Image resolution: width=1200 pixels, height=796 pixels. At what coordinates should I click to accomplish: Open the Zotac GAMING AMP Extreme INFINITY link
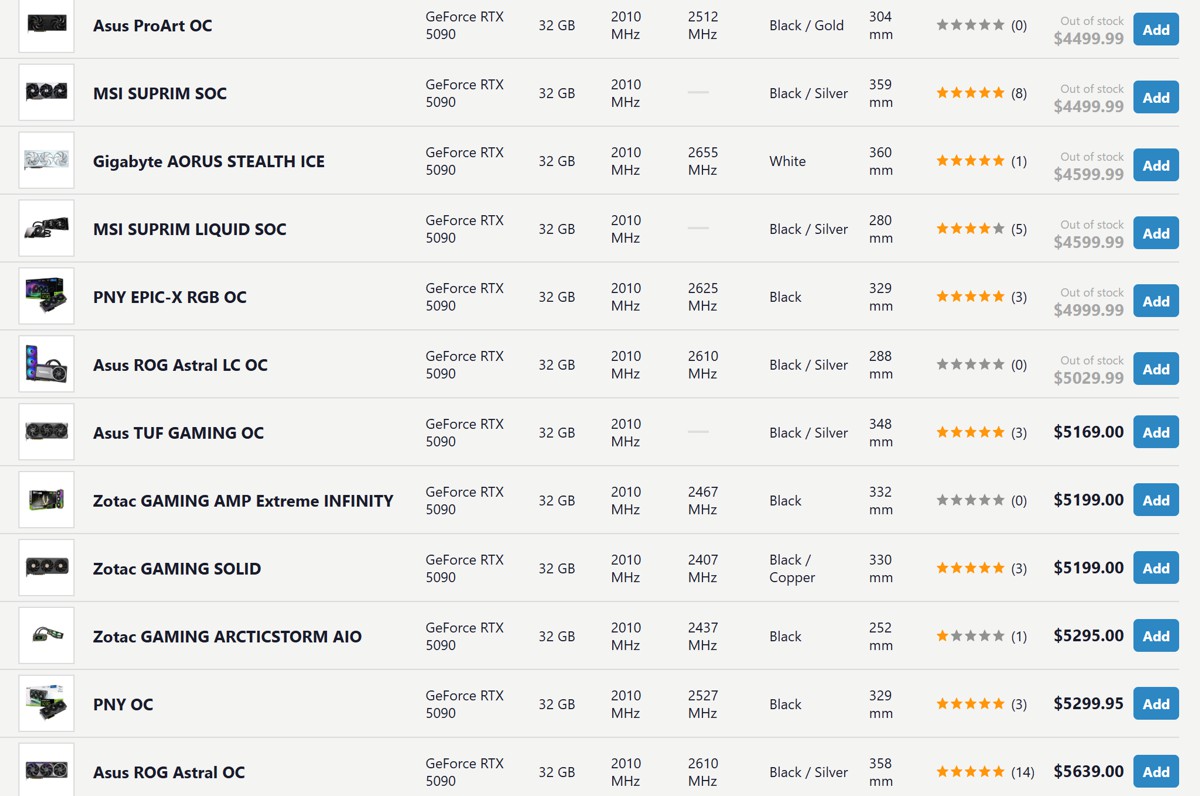tap(243, 501)
